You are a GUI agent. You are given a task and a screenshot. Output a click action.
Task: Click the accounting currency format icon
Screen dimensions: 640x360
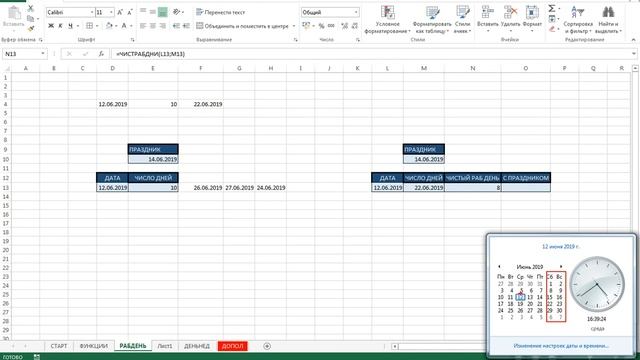306,26
